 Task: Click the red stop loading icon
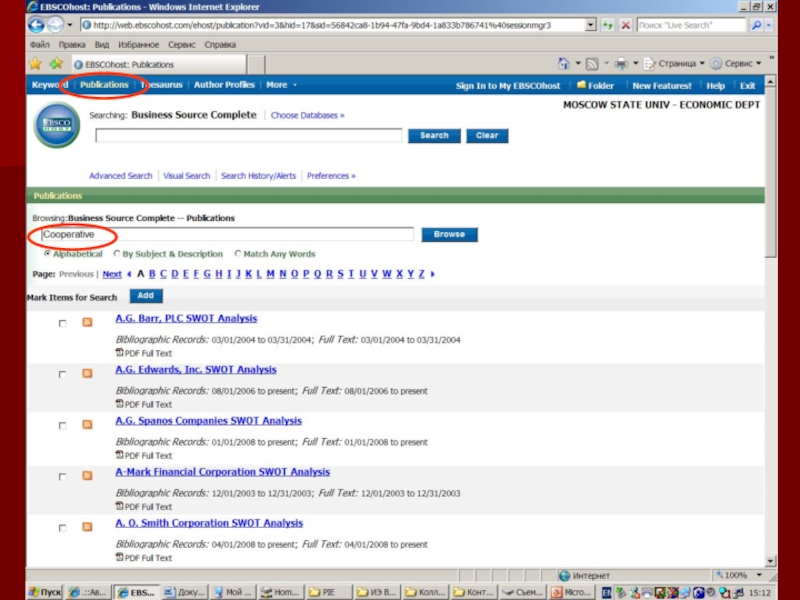626,25
